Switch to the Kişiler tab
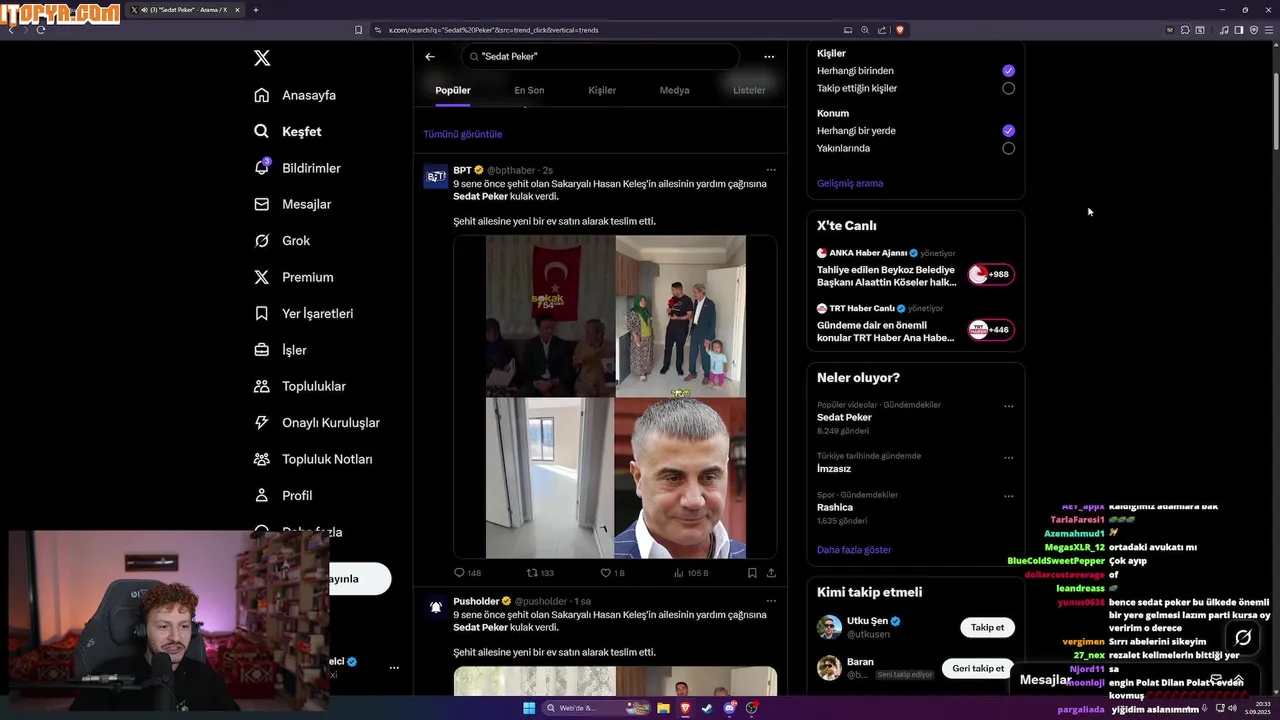 602,90
